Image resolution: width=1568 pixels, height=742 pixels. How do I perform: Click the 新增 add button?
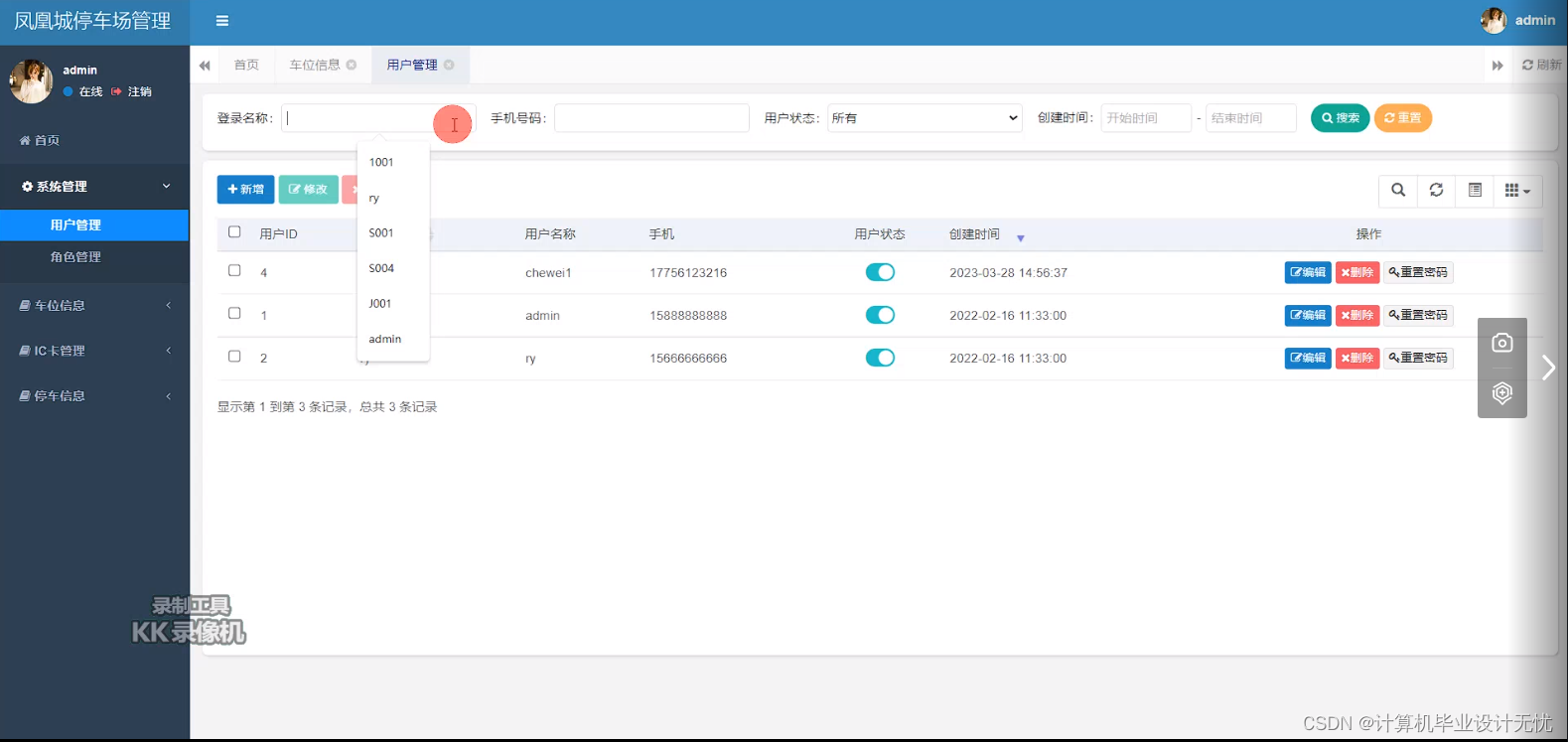click(245, 190)
